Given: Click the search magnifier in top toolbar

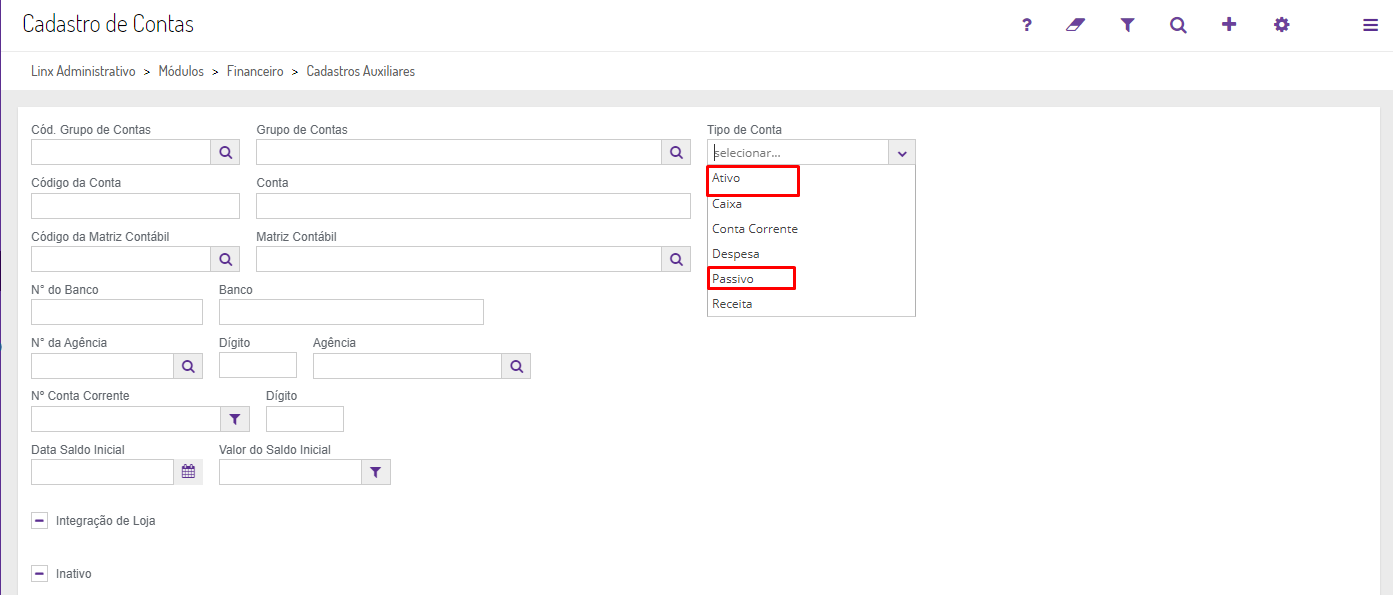Looking at the screenshot, I should pos(1178,25).
